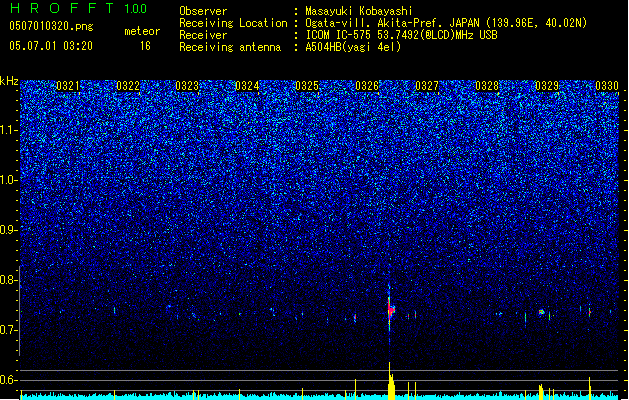Click the kHz axis unit label
This screenshot has height=400, width=629.
click(x=9, y=81)
